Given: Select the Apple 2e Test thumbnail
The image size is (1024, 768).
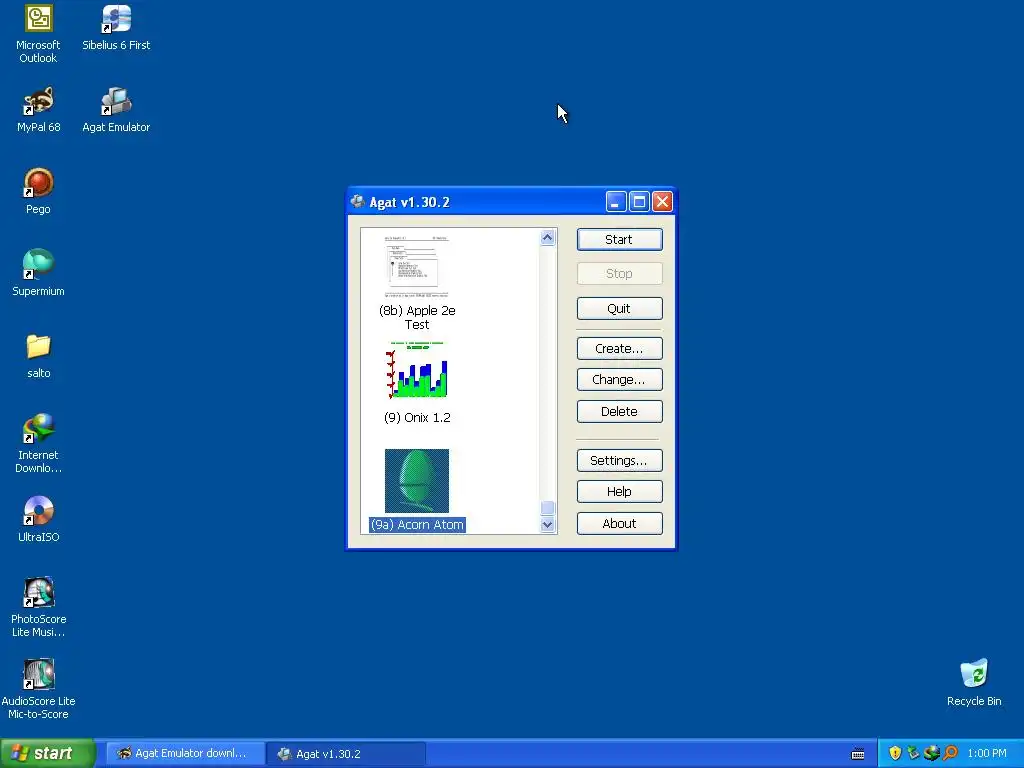Looking at the screenshot, I should [417, 266].
